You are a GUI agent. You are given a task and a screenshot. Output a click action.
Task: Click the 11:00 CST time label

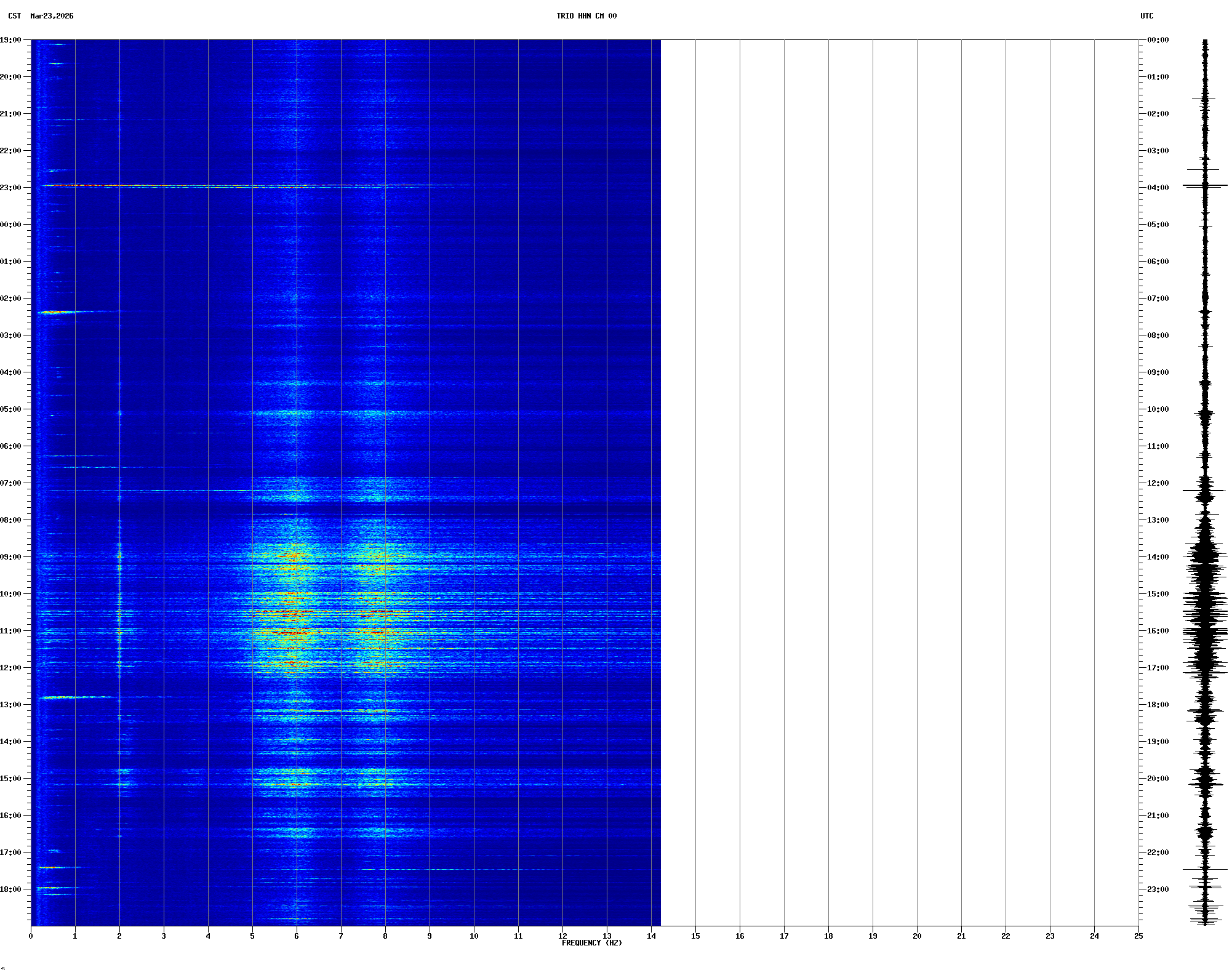tap(10, 631)
